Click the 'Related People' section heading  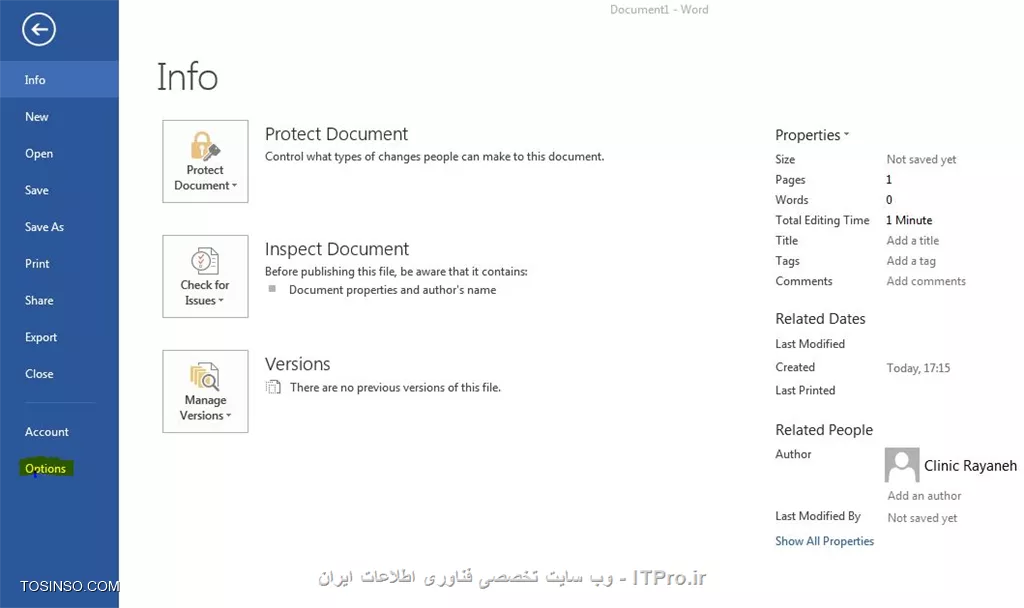tap(824, 430)
